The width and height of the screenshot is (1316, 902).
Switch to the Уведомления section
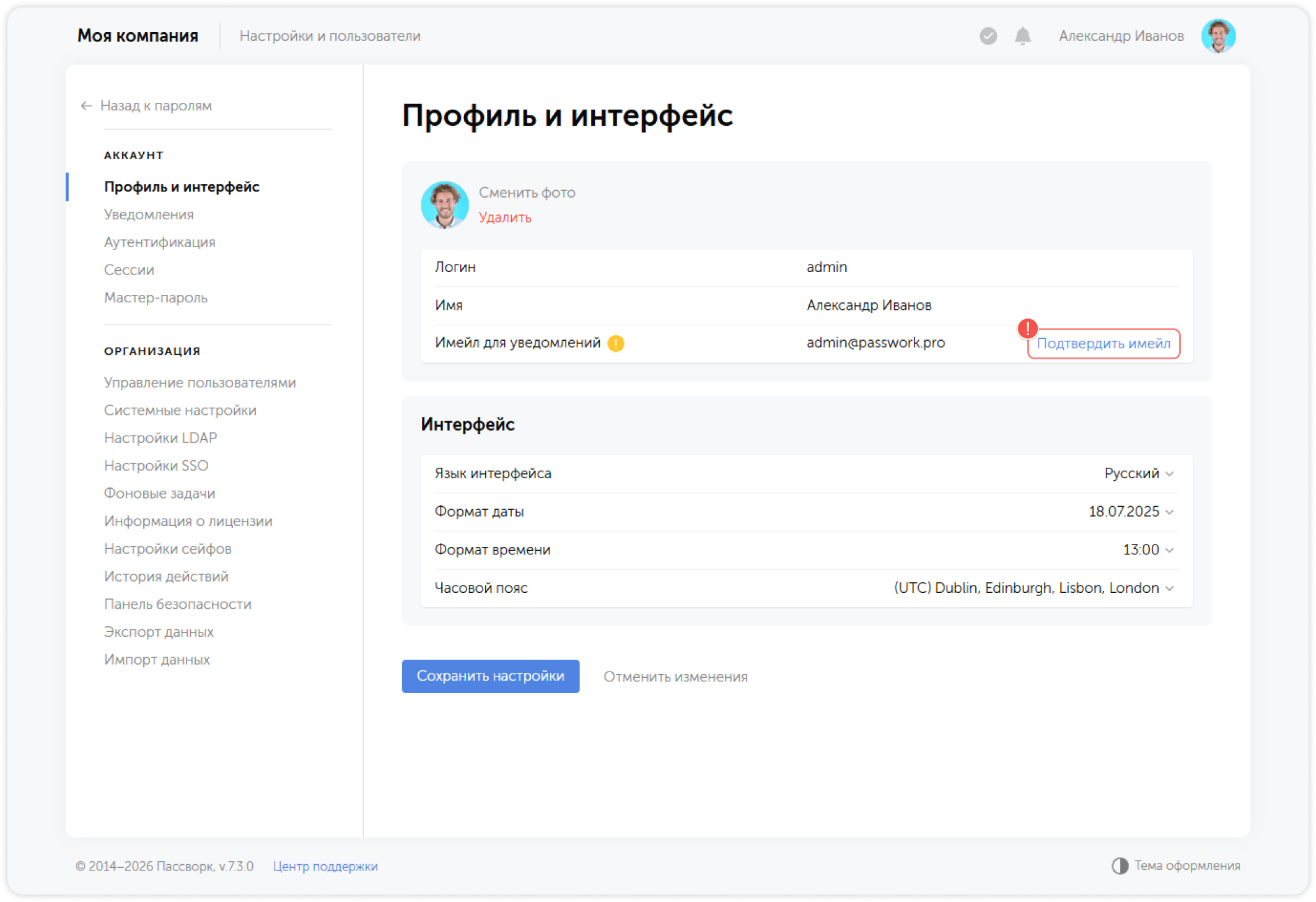coord(149,214)
